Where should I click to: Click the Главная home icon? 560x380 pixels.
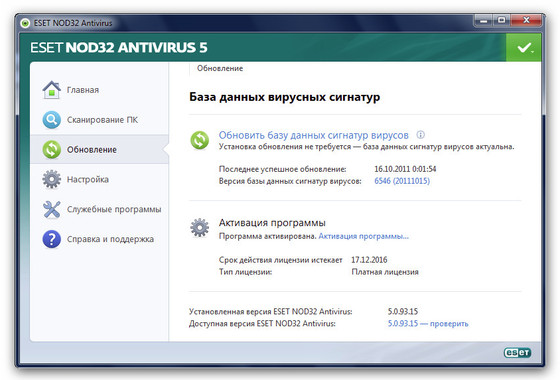[52, 90]
